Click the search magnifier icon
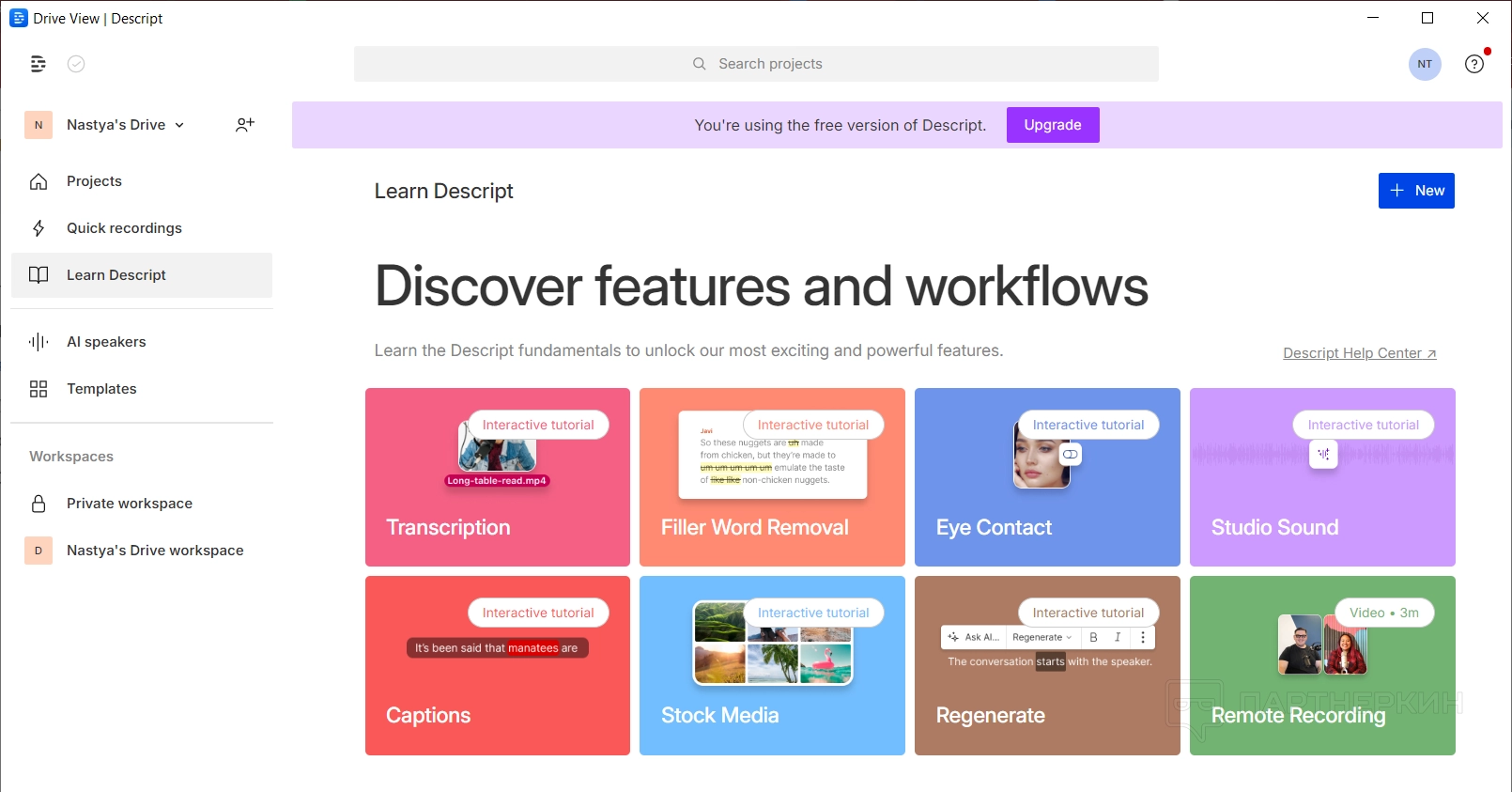Image resolution: width=1512 pixels, height=792 pixels. [700, 64]
